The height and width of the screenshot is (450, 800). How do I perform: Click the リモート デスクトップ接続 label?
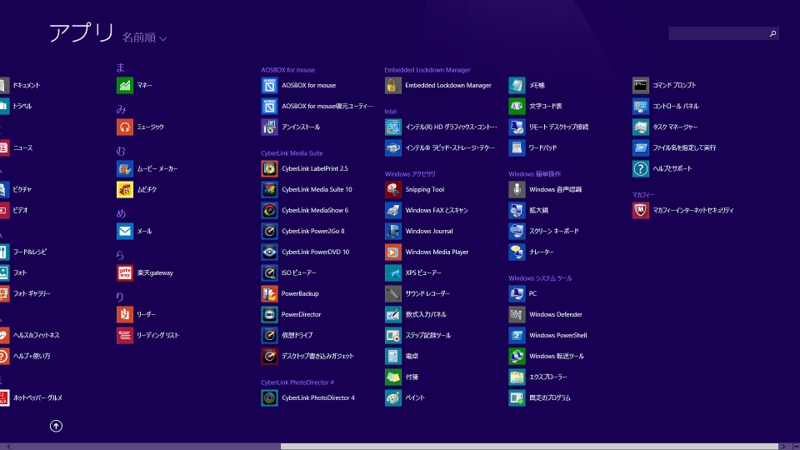click(559, 127)
